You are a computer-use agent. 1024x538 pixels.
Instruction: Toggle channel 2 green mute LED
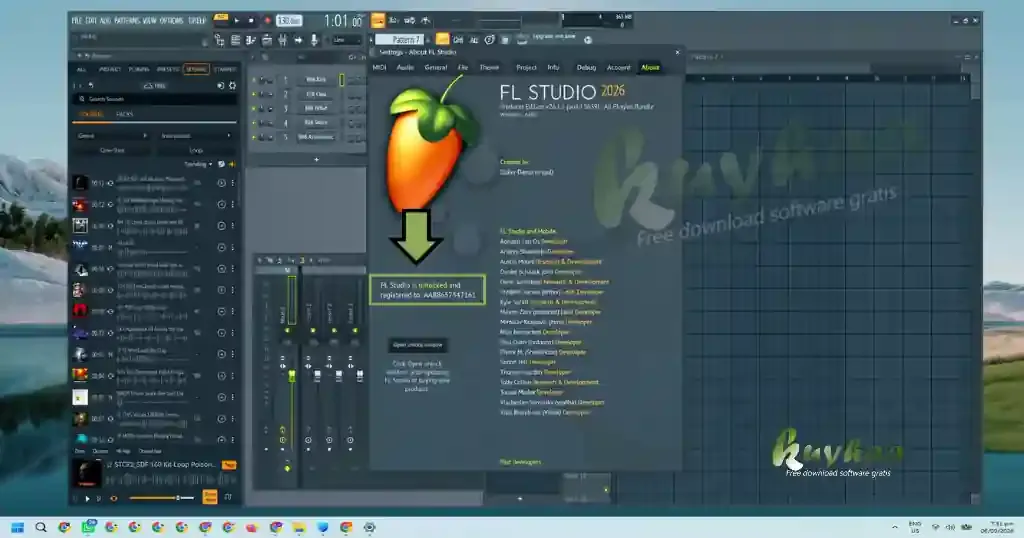254,94
